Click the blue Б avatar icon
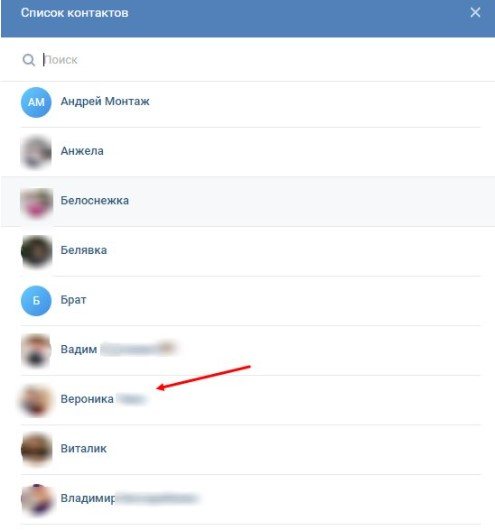Screen dimensions: 495x532 click(36, 300)
